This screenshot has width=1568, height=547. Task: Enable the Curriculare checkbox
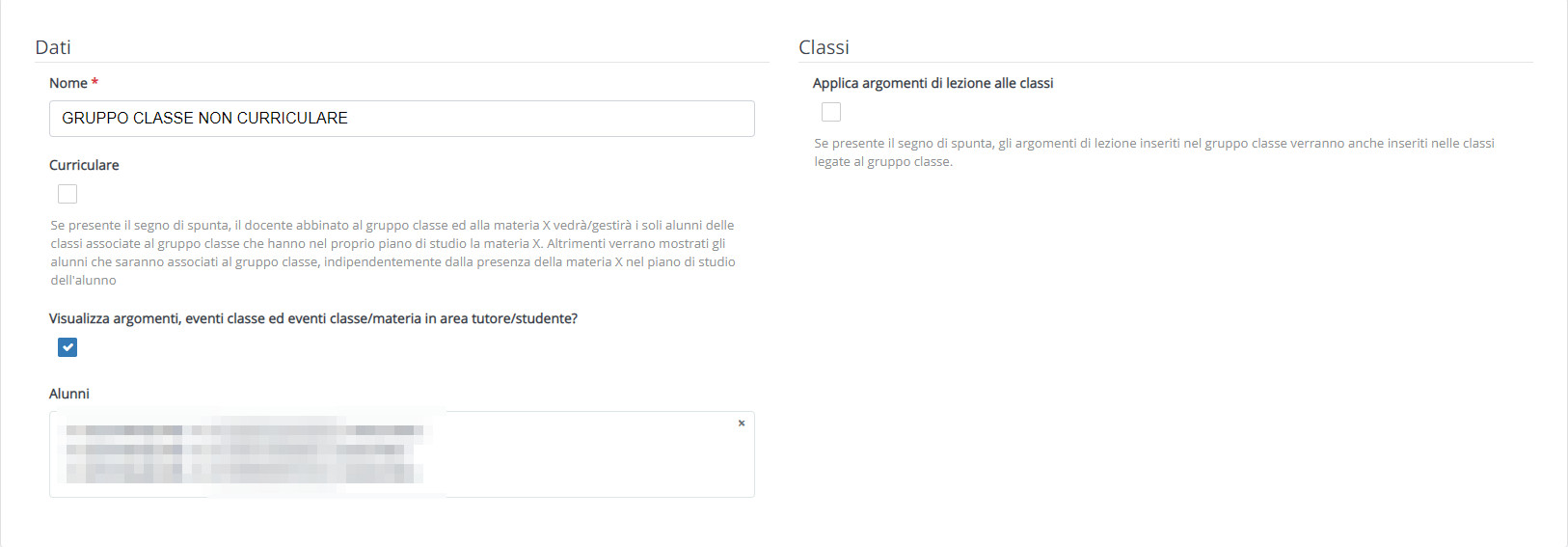pyautogui.click(x=68, y=194)
